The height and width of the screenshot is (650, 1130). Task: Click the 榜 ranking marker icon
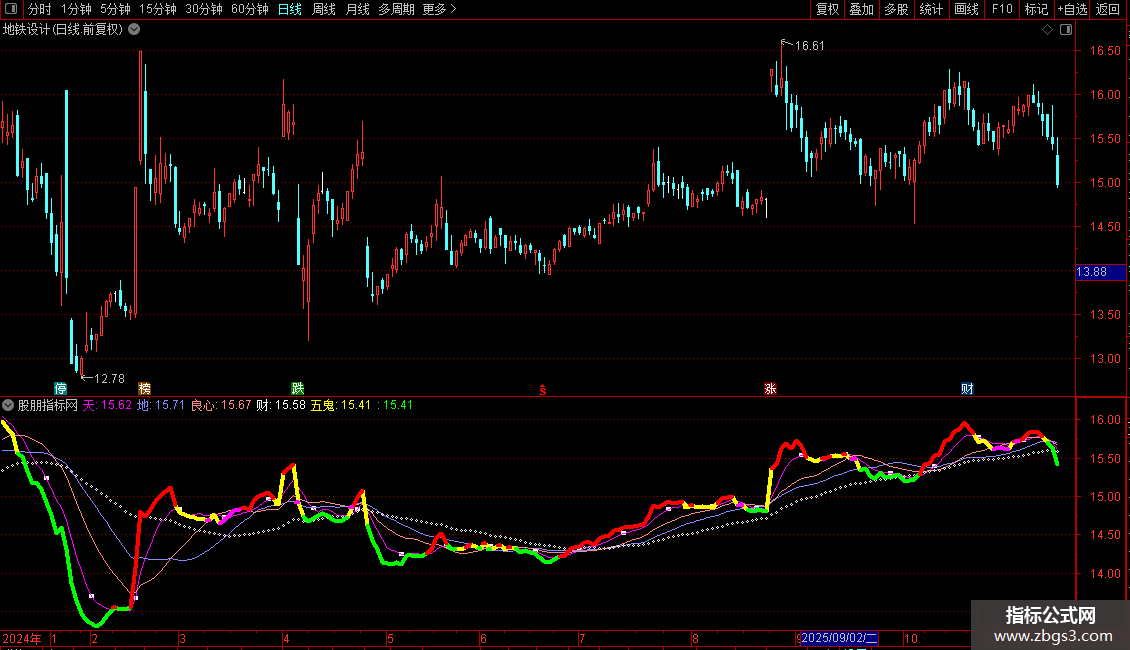[144, 388]
